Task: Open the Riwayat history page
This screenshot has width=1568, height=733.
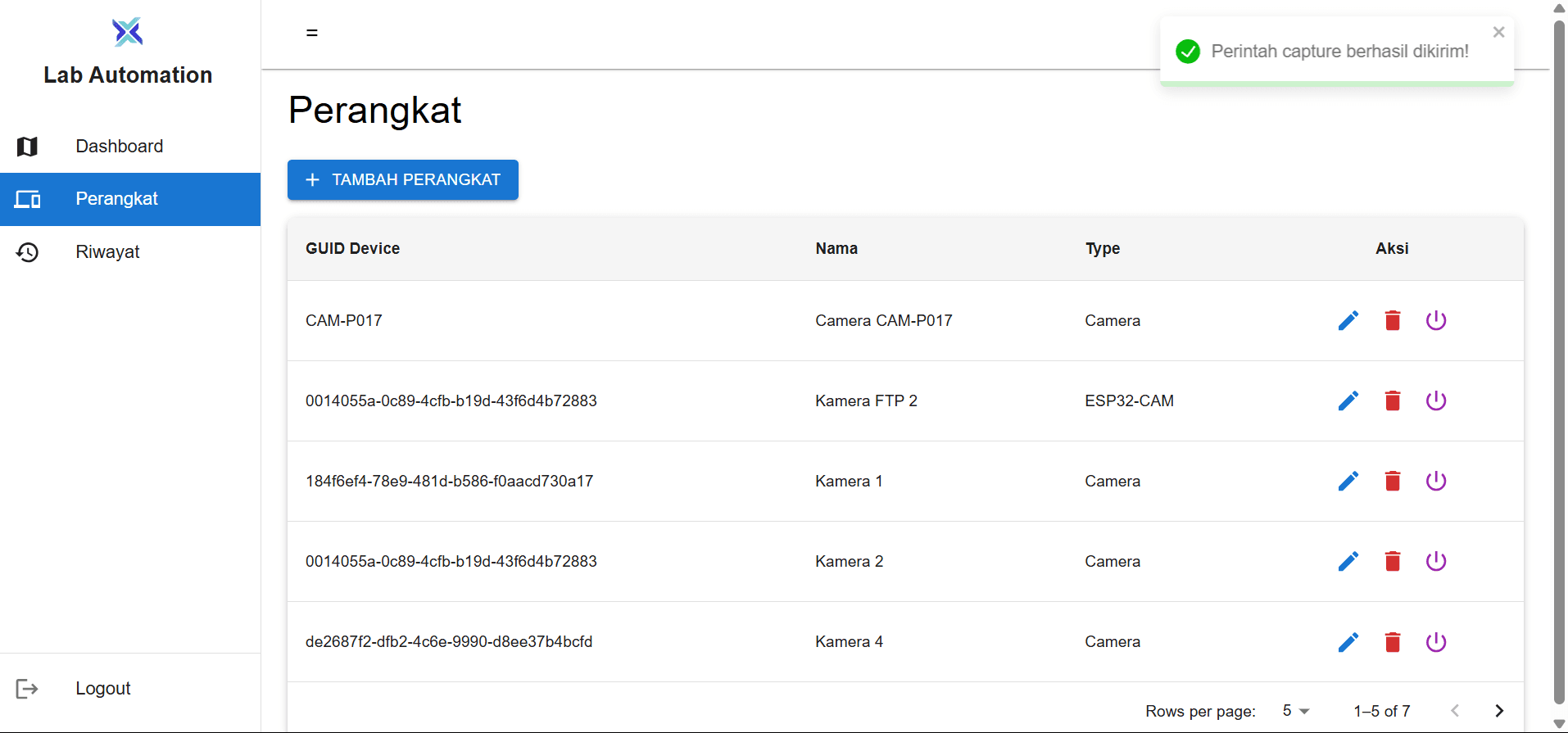Action: coord(107,252)
